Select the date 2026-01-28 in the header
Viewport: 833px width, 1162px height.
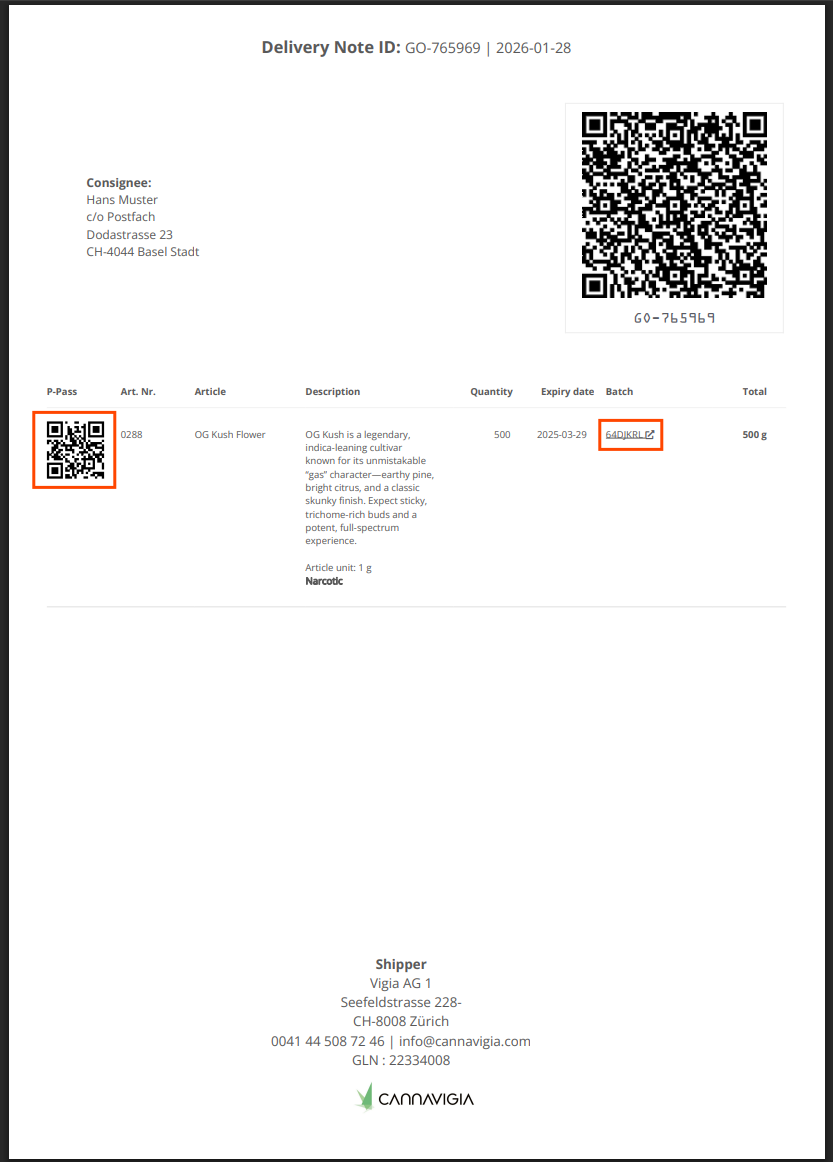tap(533, 48)
